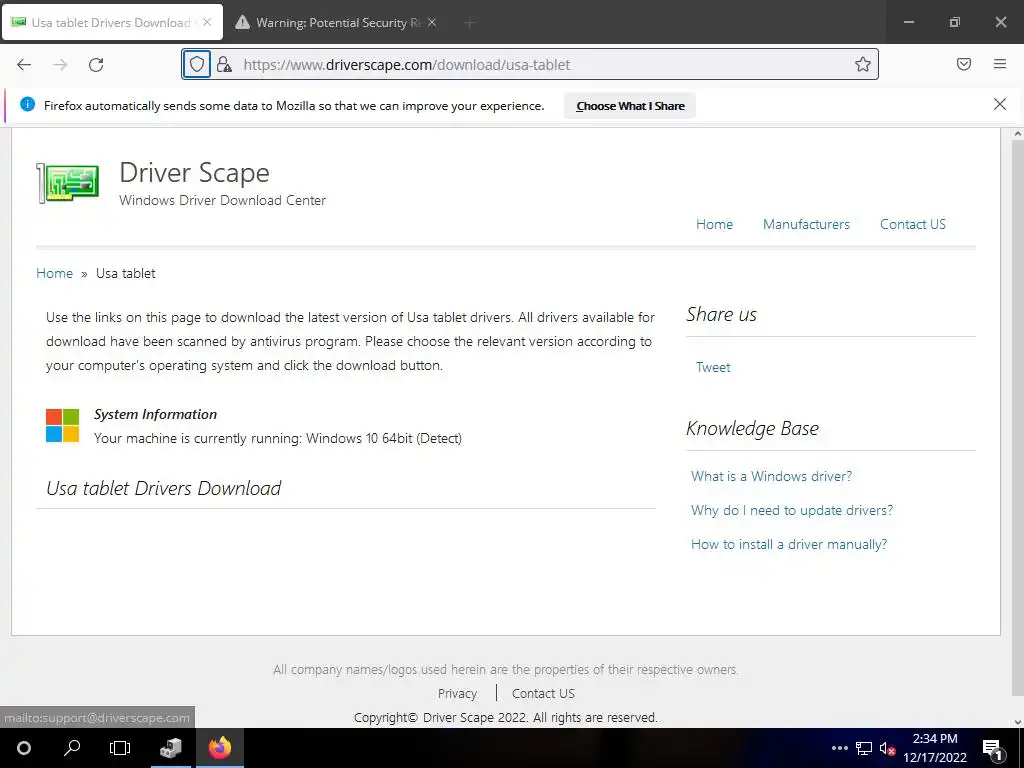
Task: Click the forward navigation arrow
Action: [60, 65]
